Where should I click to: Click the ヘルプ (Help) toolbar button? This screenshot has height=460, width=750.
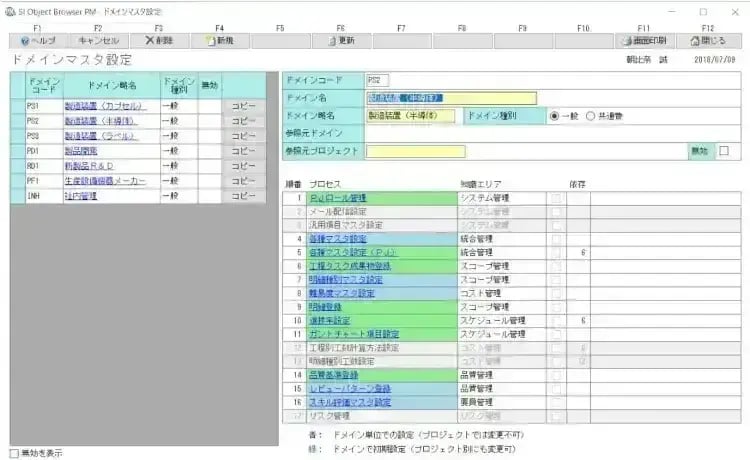[x=38, y=41]
